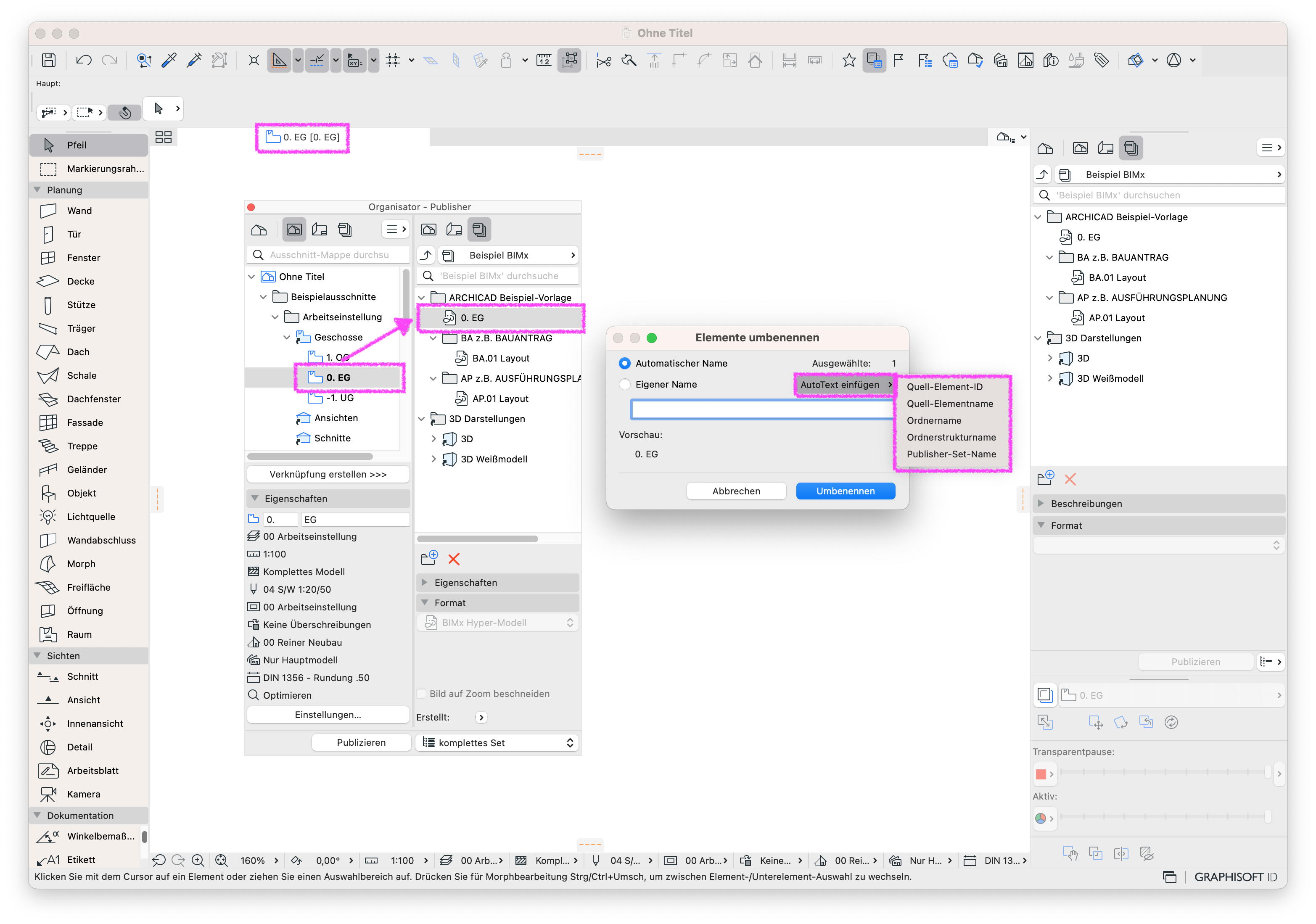Viewport: 1316px width, 924px height.
Task: Click the Save icon in toolbar
Action: pos(49,60)
